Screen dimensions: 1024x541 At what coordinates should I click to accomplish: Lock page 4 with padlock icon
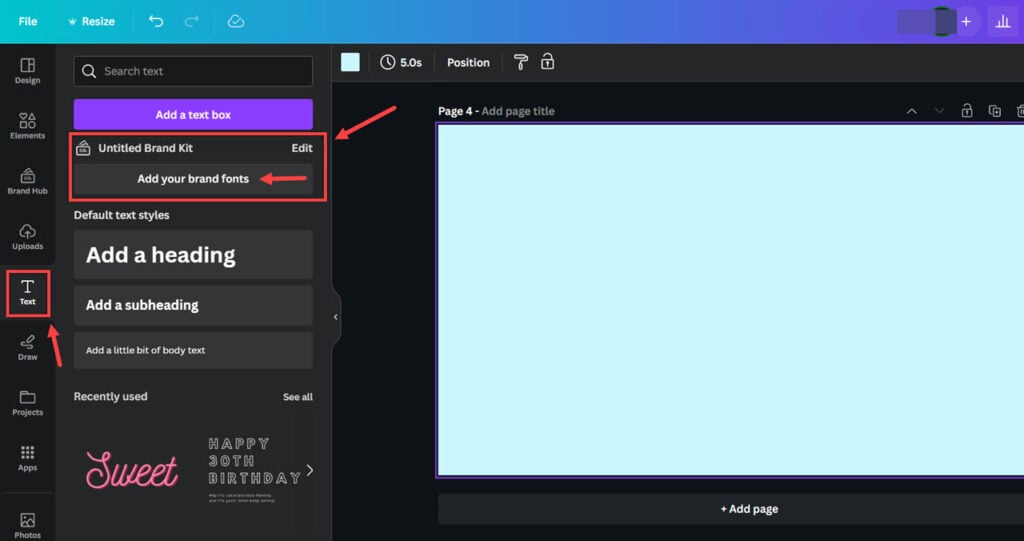[967, 111]
